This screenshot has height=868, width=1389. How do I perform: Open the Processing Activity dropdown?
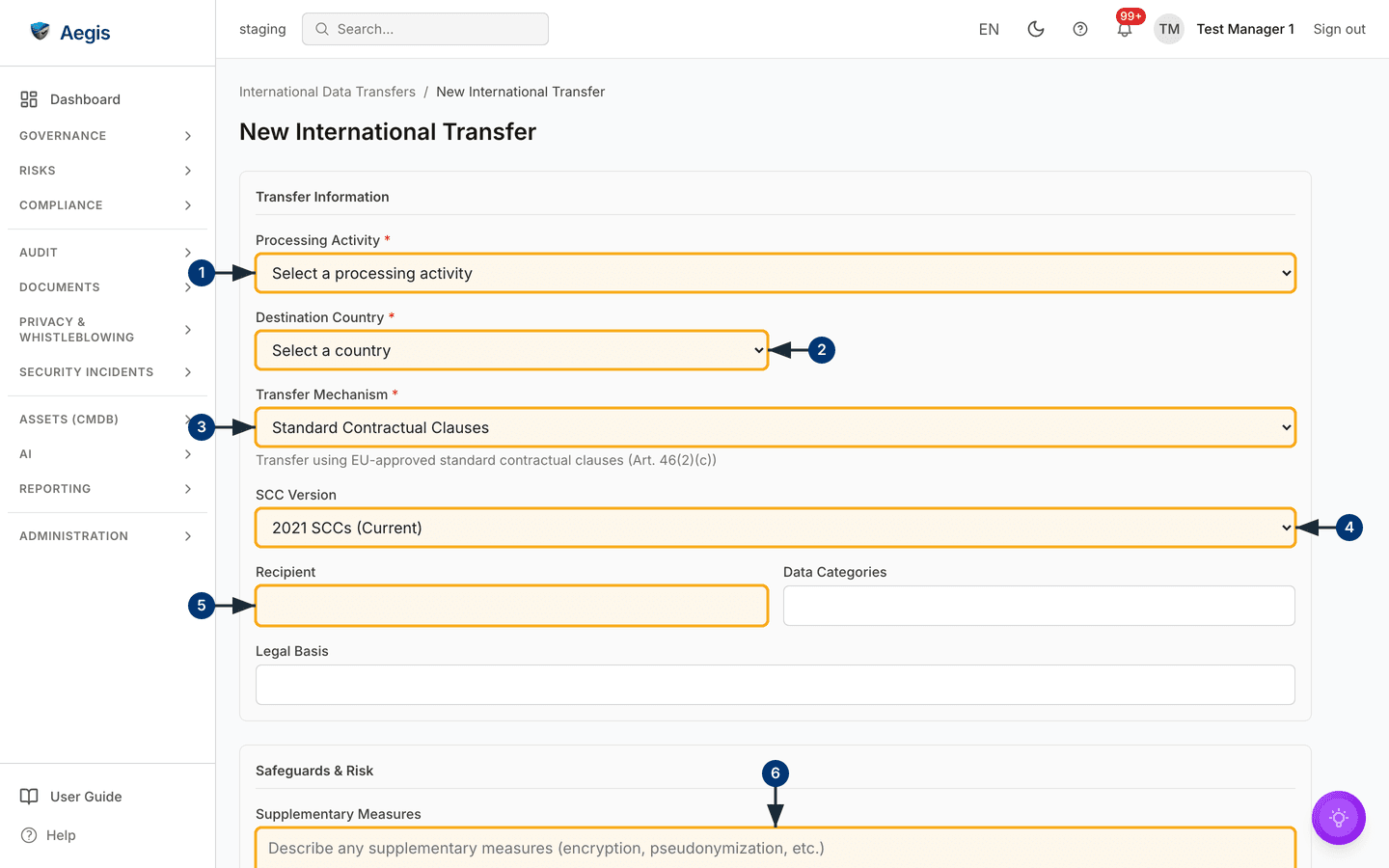coord(776,273)
